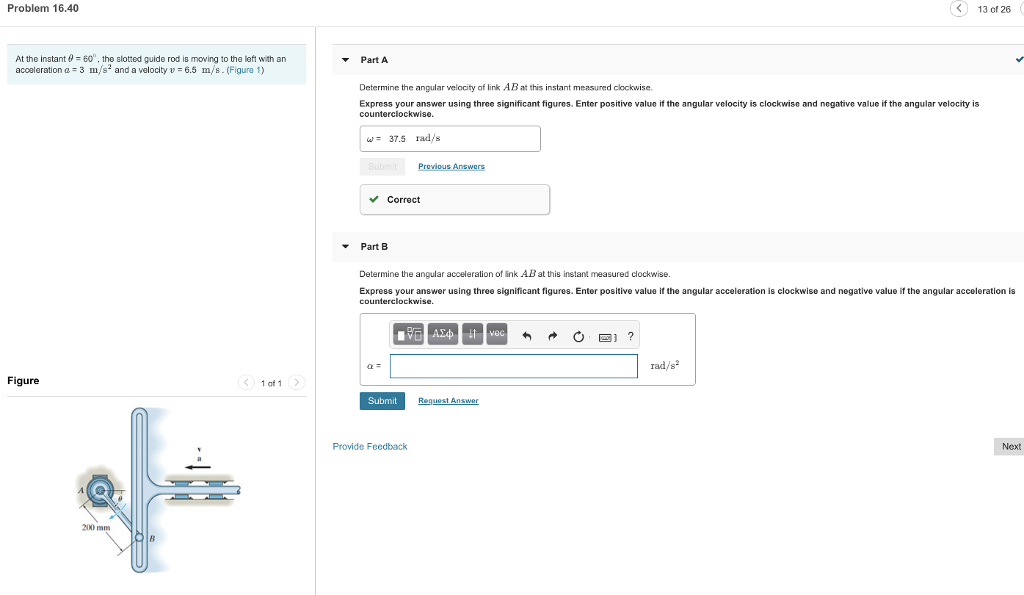
Task: Select the Greek symbols AΣφ icon
Action: (443, 334)
